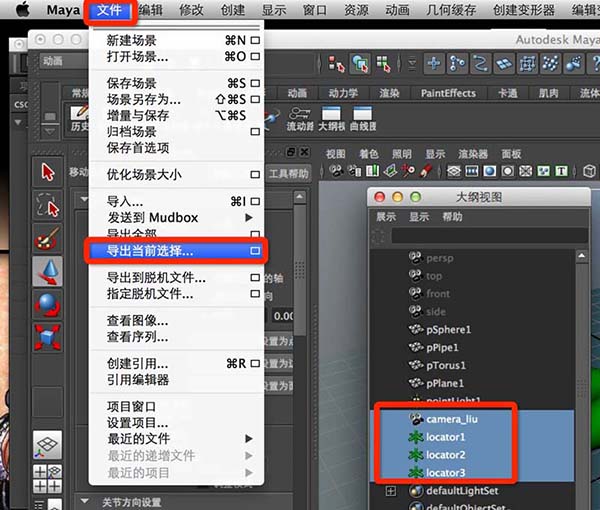Open options box for 新建场景
Screen dimensions: 600x510
[x=255, y=40]
